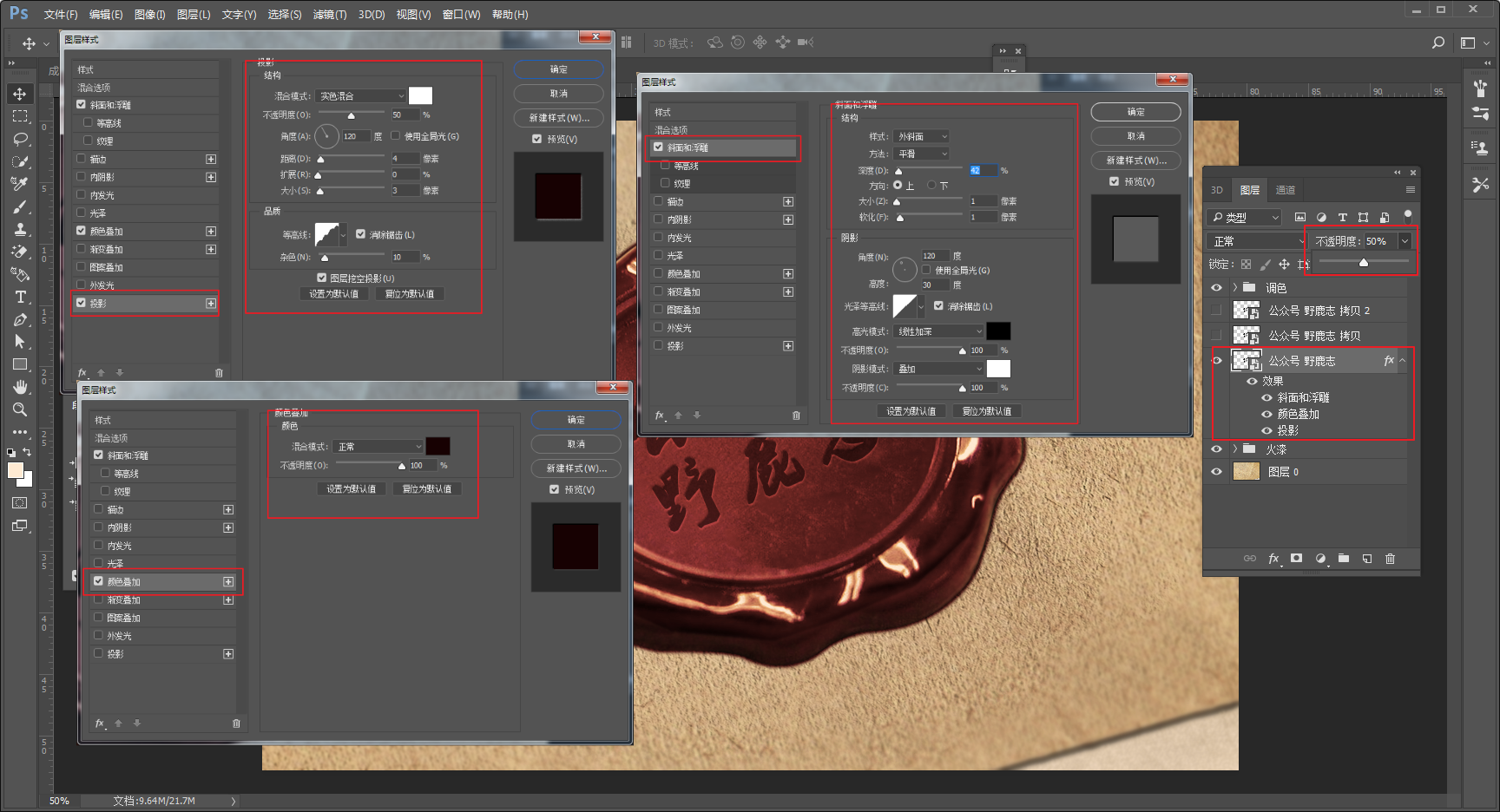Viewport: 1500px width, 812px height.
Task: Click the 深度 value field showing 42
Action: [x=983, y=171]
